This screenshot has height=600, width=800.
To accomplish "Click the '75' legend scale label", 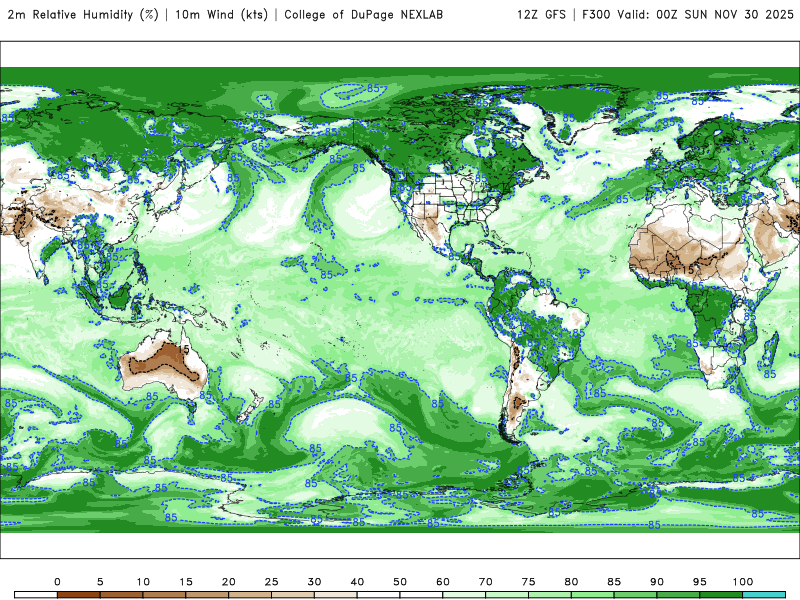I will coord(529,582).
